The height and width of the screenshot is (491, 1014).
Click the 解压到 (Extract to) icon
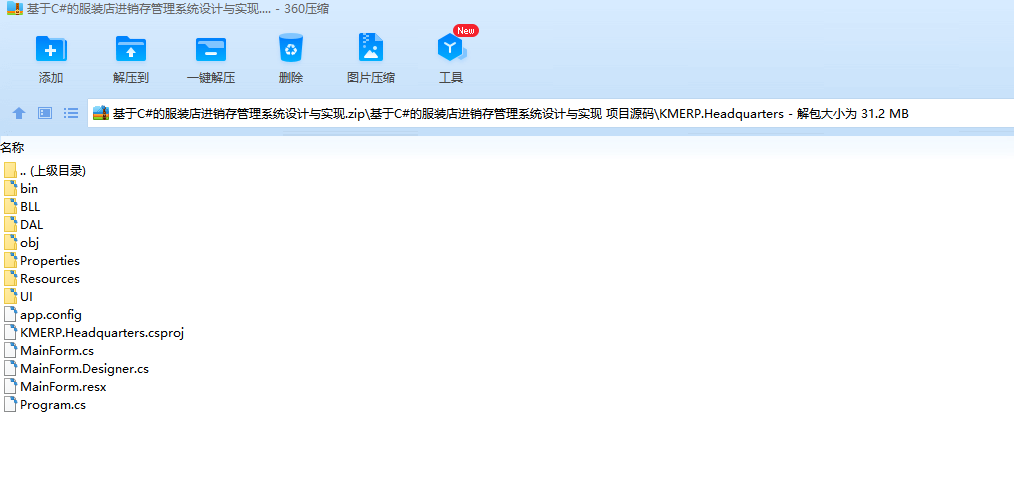tap(131, 49)
